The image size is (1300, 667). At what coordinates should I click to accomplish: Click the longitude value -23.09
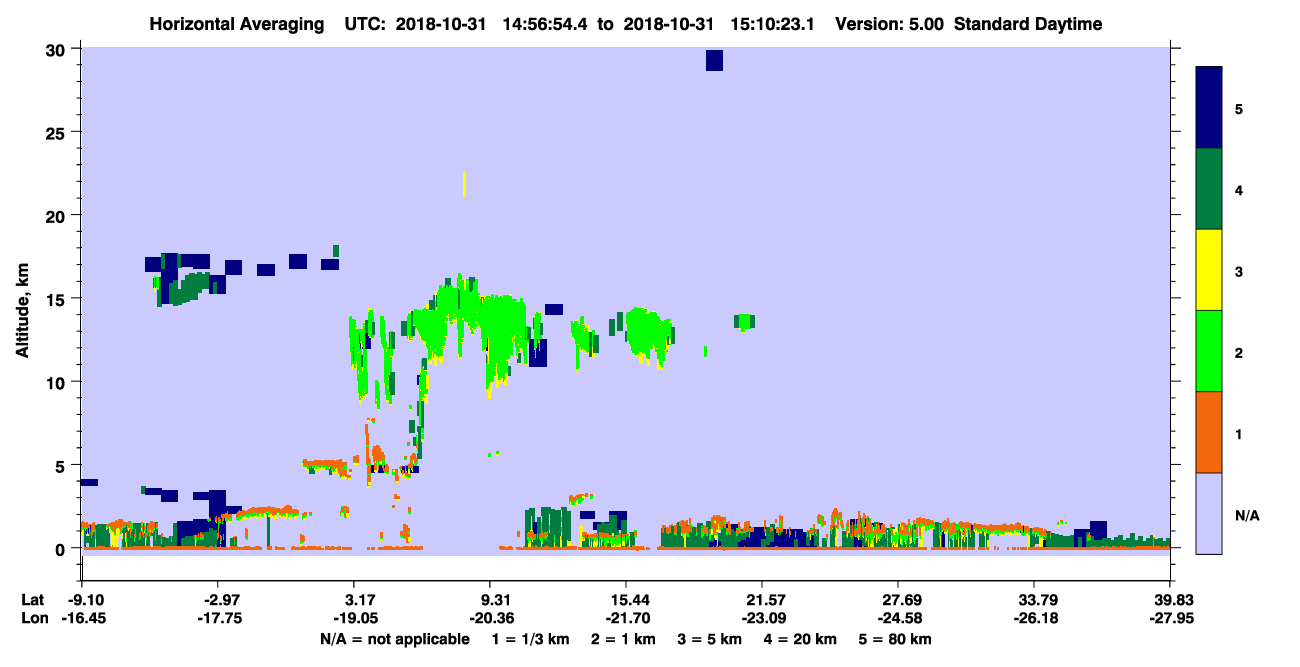pyautogui.click(x=762, y=618)
